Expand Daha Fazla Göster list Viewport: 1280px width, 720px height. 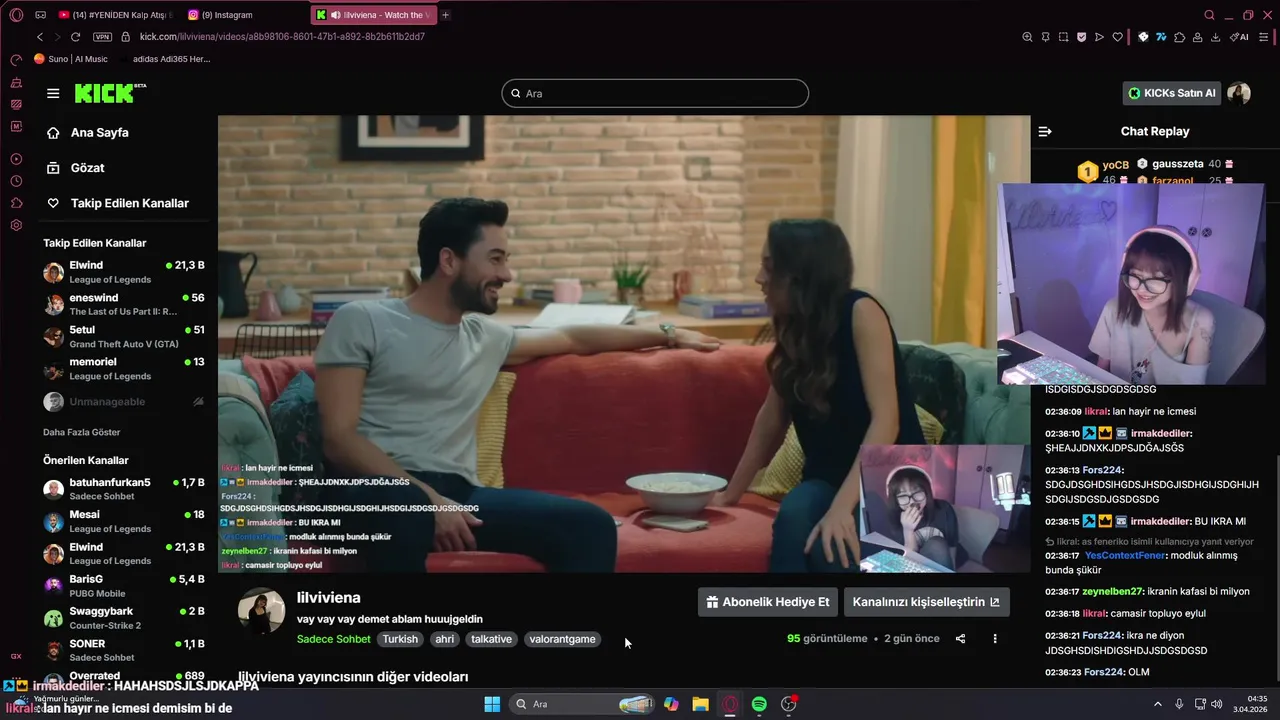point(81,432)
